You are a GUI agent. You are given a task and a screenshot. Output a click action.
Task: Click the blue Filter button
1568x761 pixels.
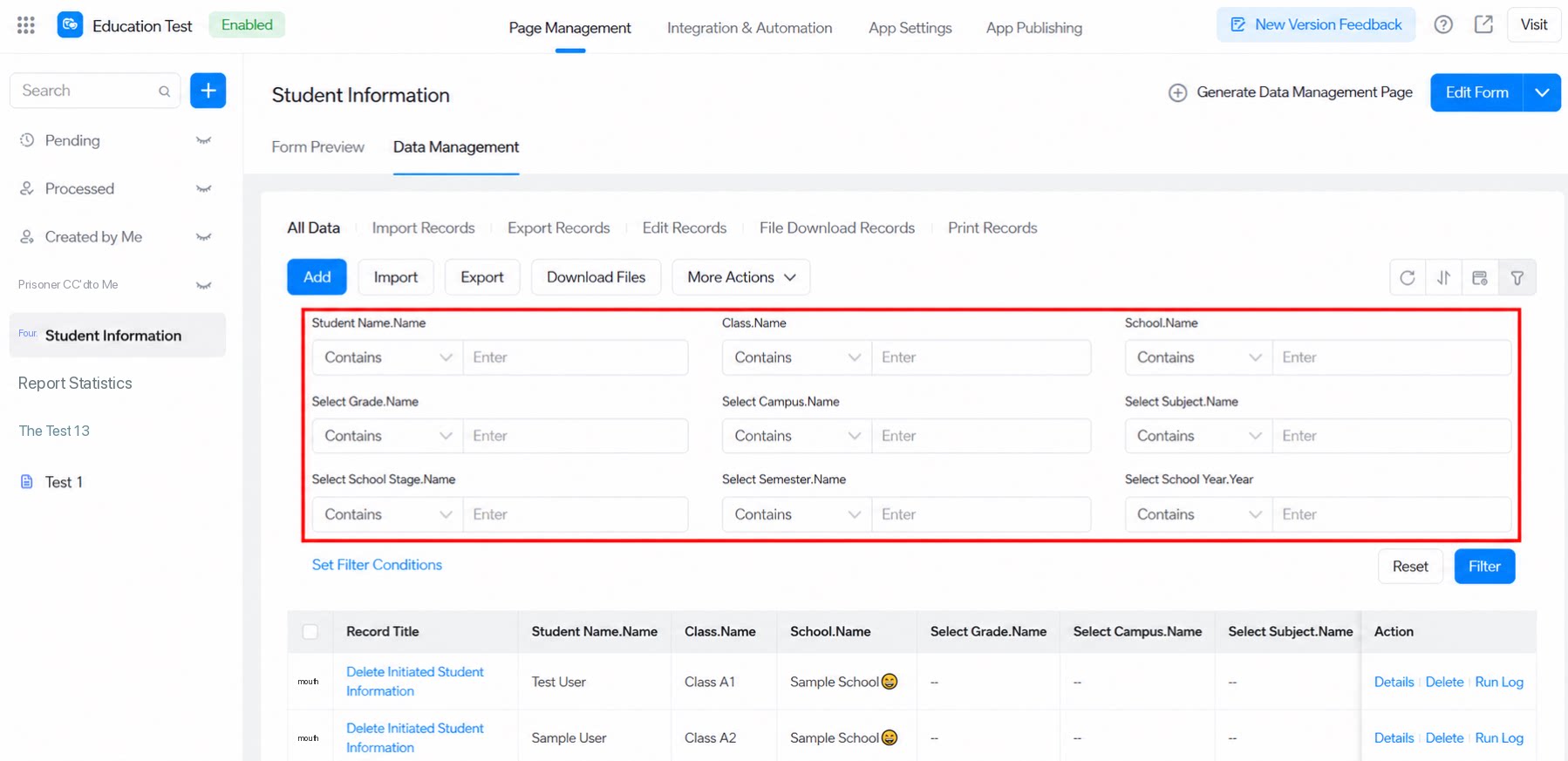(x=1484, y=567)
